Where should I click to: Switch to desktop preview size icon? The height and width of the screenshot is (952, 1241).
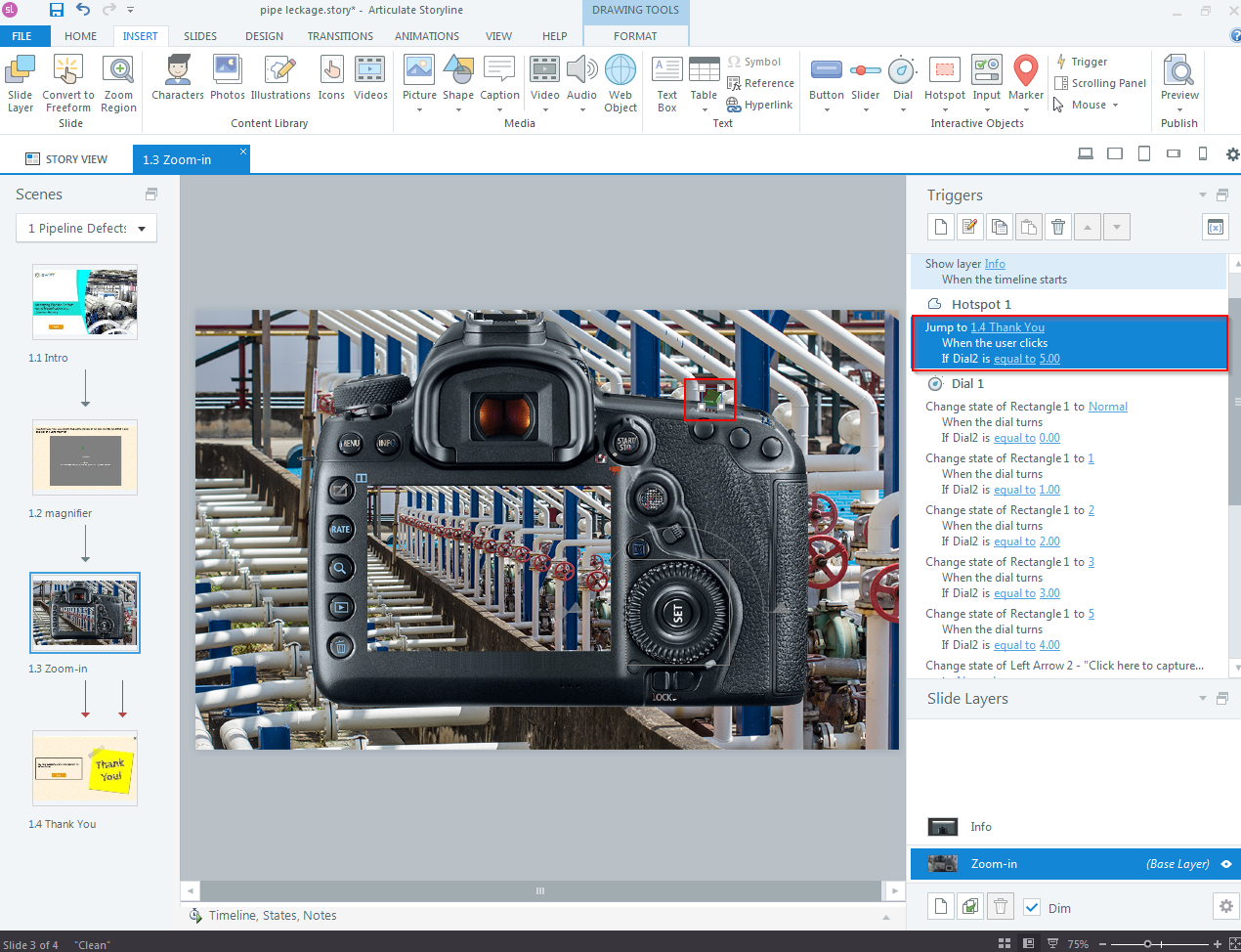click(1085, 154)
